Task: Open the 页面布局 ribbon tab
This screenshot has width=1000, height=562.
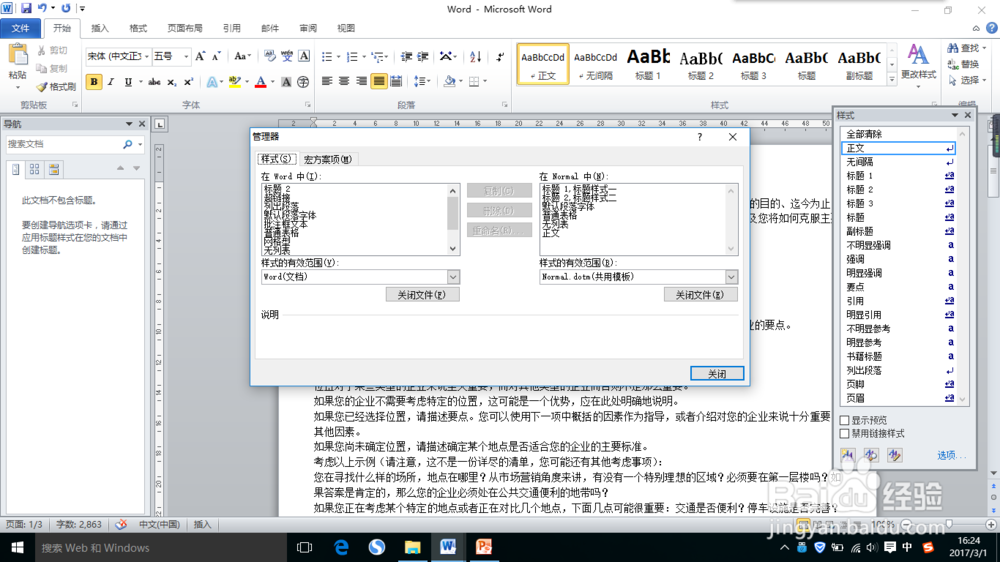Action: coord(184,28)
